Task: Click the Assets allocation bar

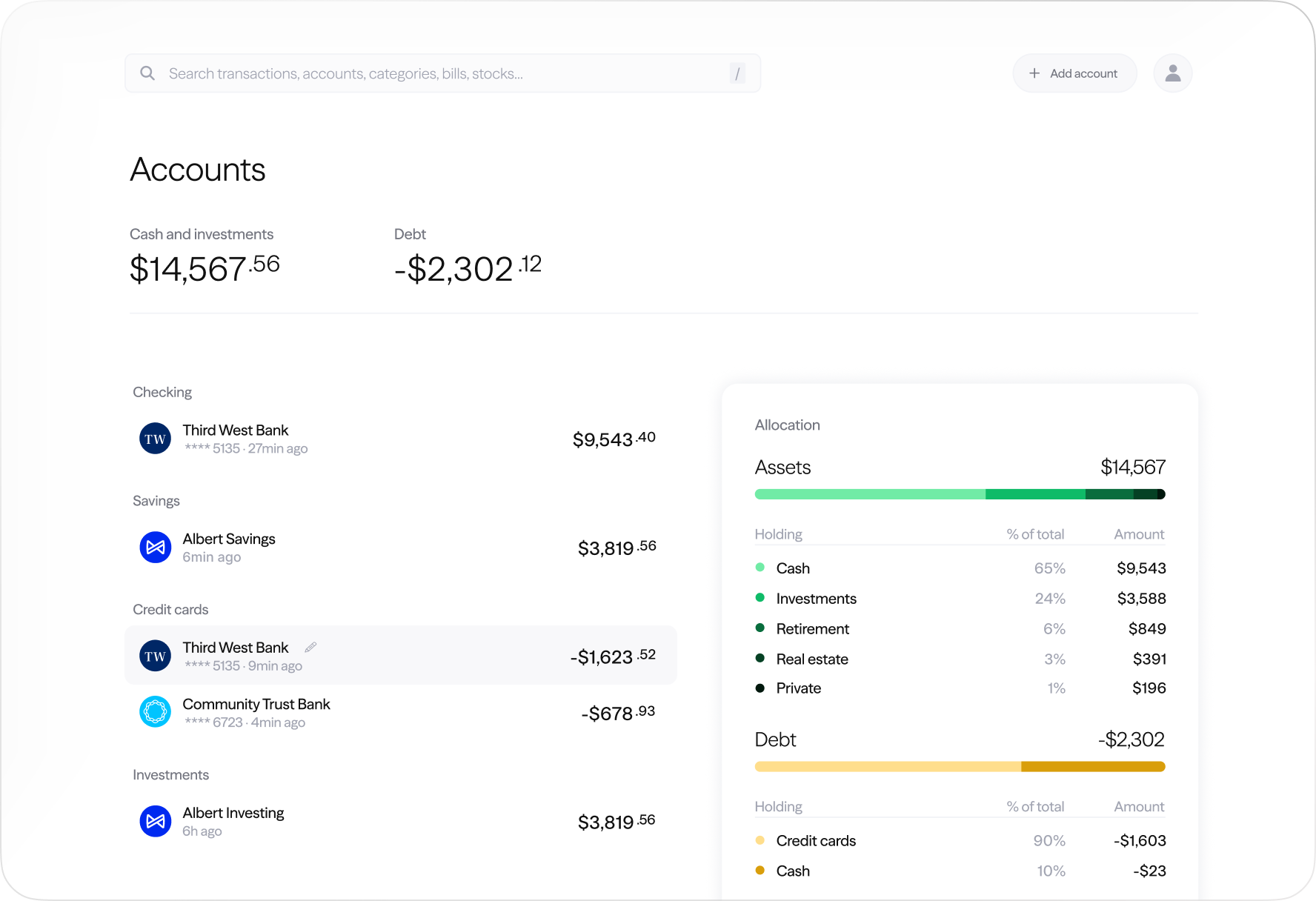Action: [960, 494]
